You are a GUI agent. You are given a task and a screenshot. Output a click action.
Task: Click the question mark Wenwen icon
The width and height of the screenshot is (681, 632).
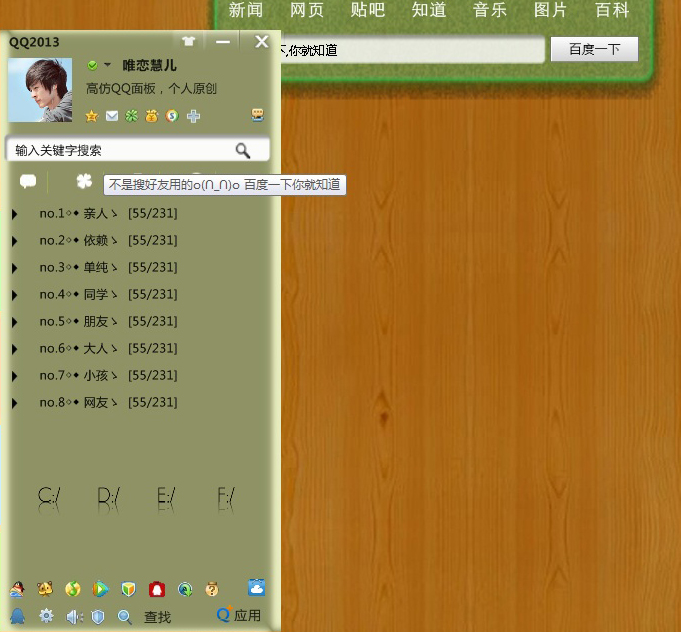pos(212,589)
